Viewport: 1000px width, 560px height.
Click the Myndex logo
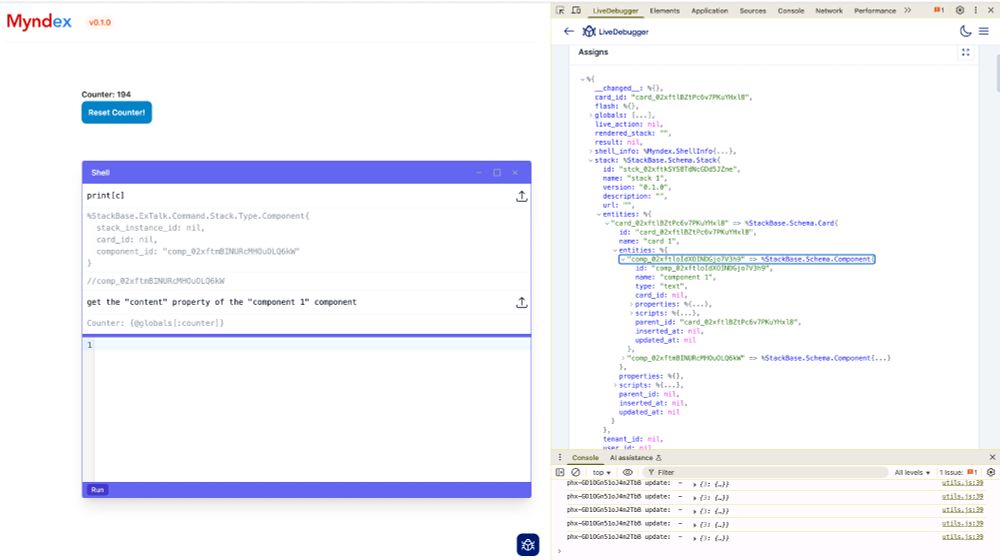coord(39,22)
